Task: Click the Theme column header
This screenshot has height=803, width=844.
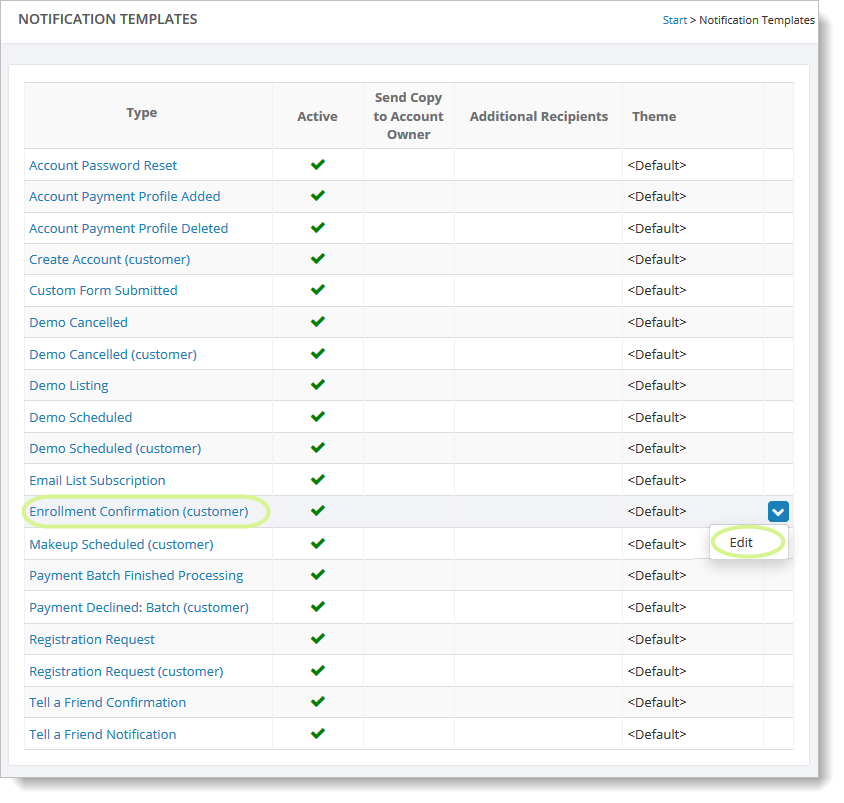Action: coord(654,116)
